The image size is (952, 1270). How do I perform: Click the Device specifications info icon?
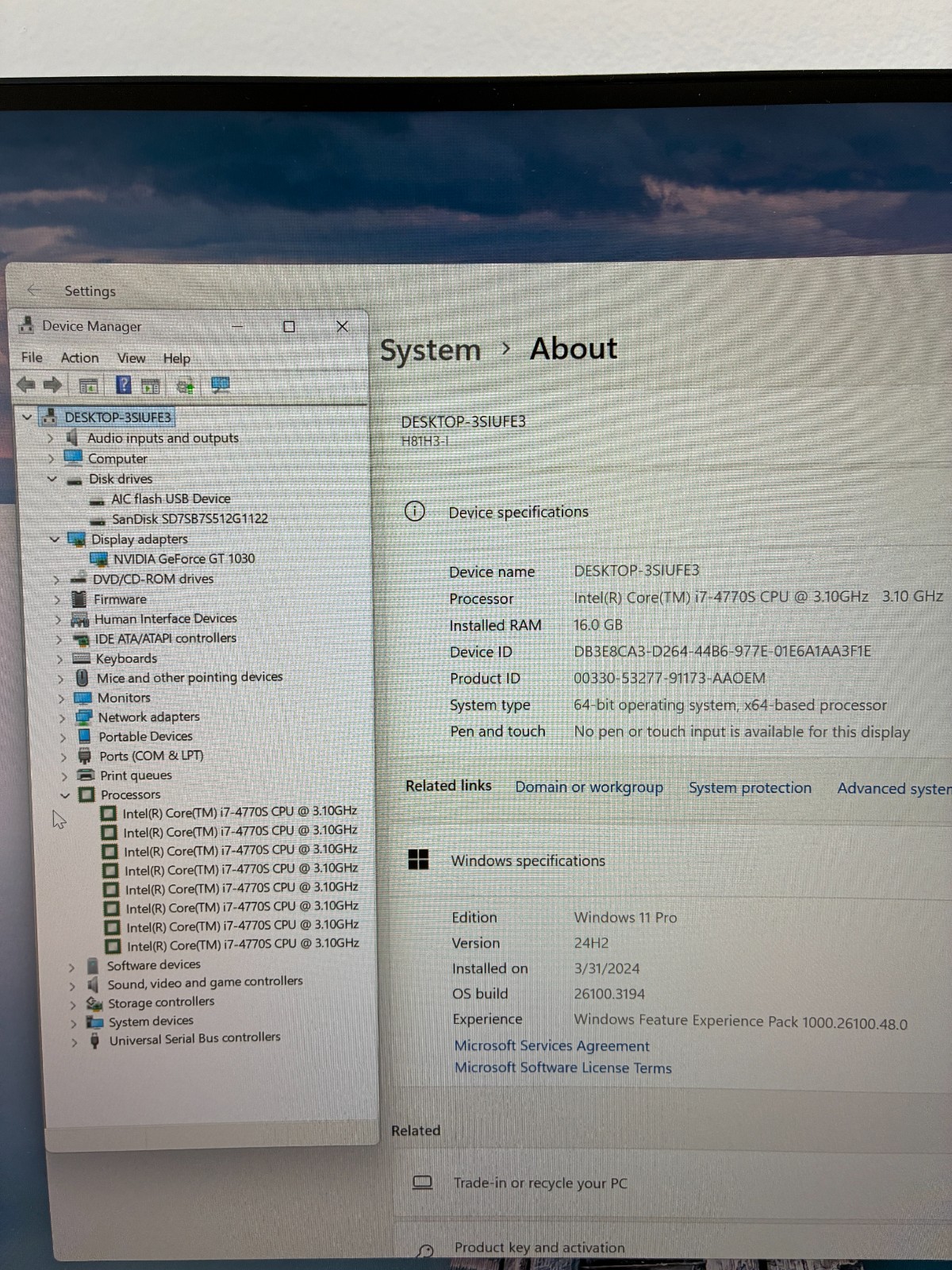(415, 511)
